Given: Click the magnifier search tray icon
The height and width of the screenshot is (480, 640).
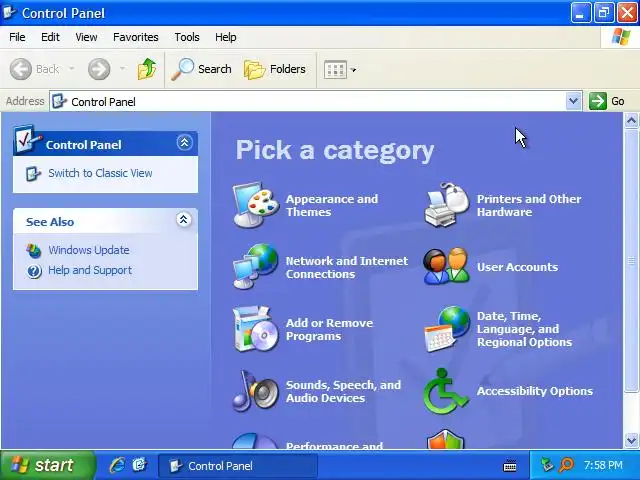Looking at the screenshot, I should coord(567,465).
